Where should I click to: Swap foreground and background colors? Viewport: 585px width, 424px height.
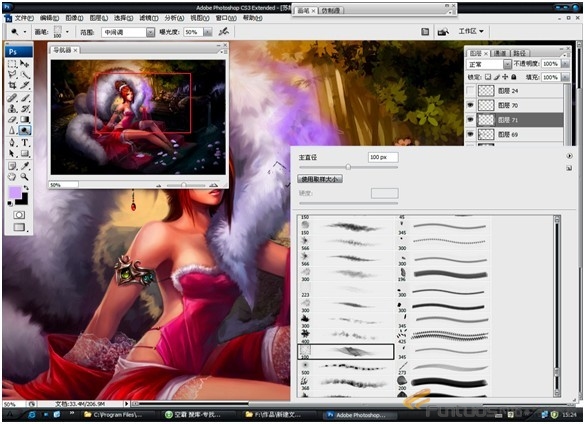(26, 188)
